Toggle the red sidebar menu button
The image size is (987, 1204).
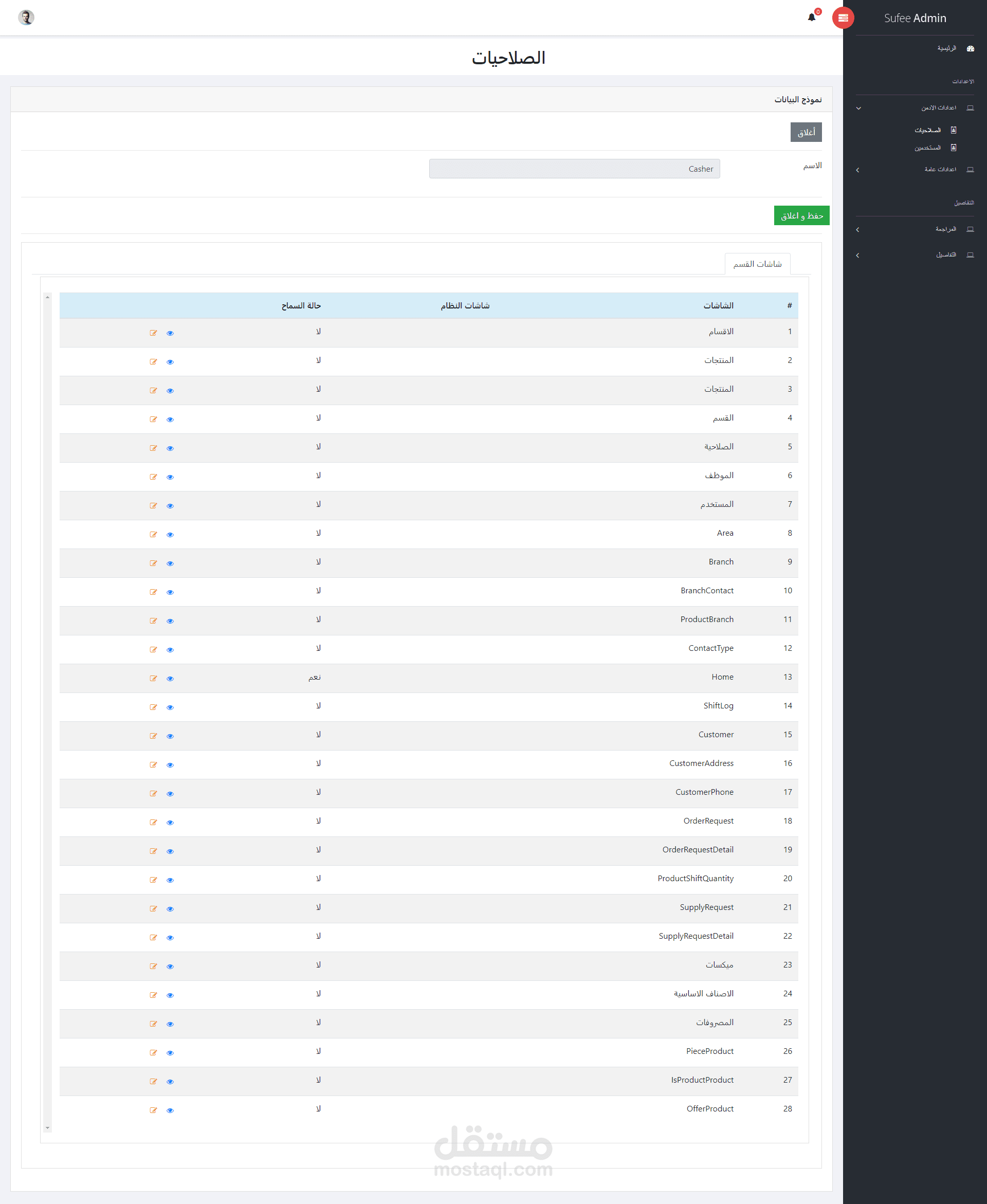[843, 18]
